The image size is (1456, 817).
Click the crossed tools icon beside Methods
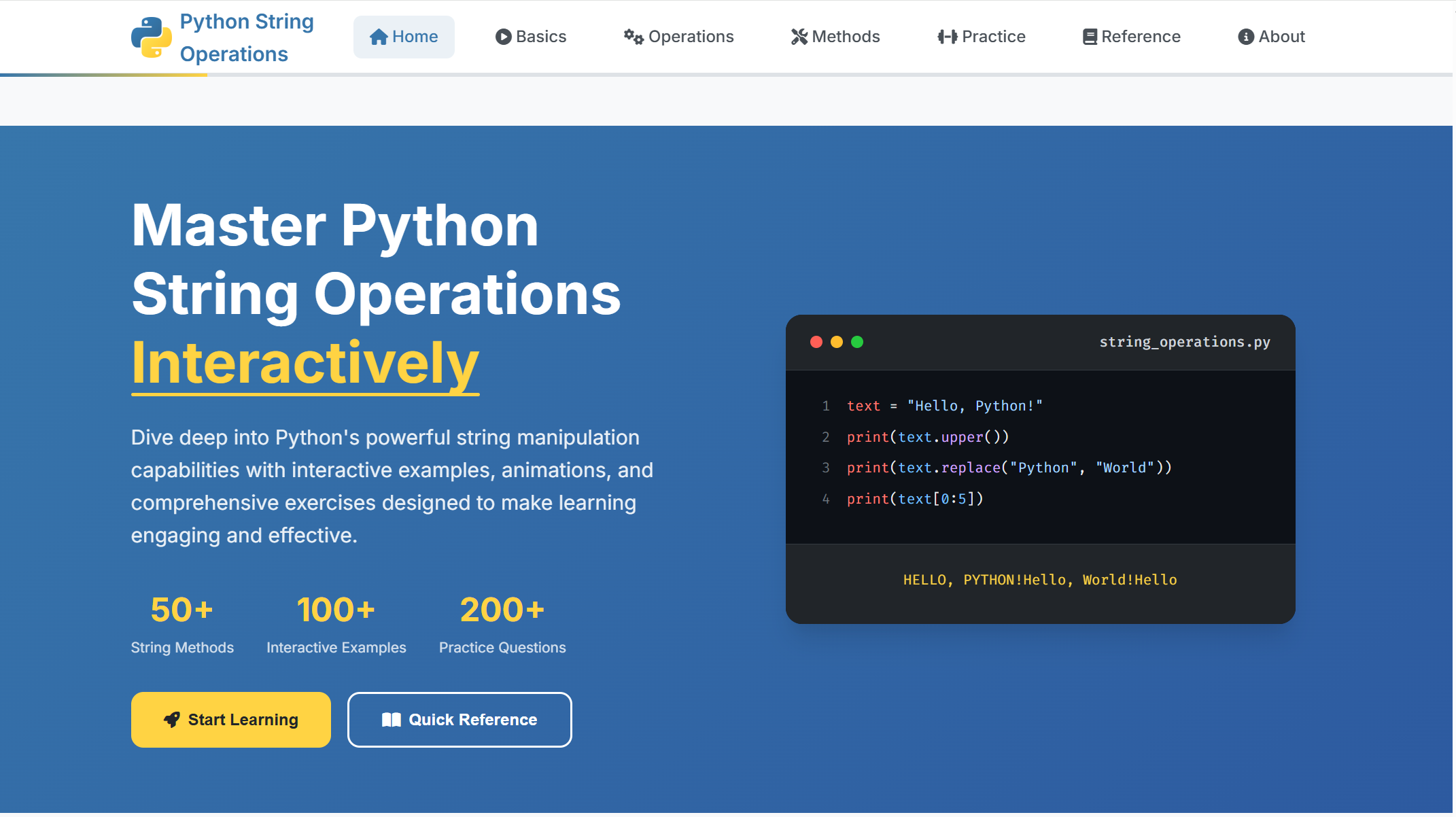coord(799,37)
